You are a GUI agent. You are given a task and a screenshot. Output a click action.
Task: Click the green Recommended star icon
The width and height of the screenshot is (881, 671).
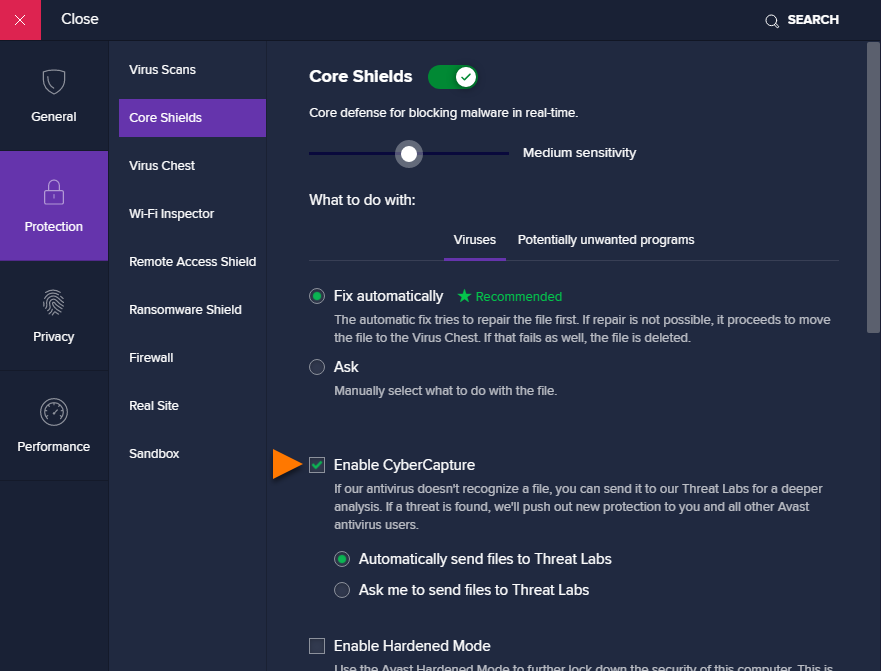464,296
